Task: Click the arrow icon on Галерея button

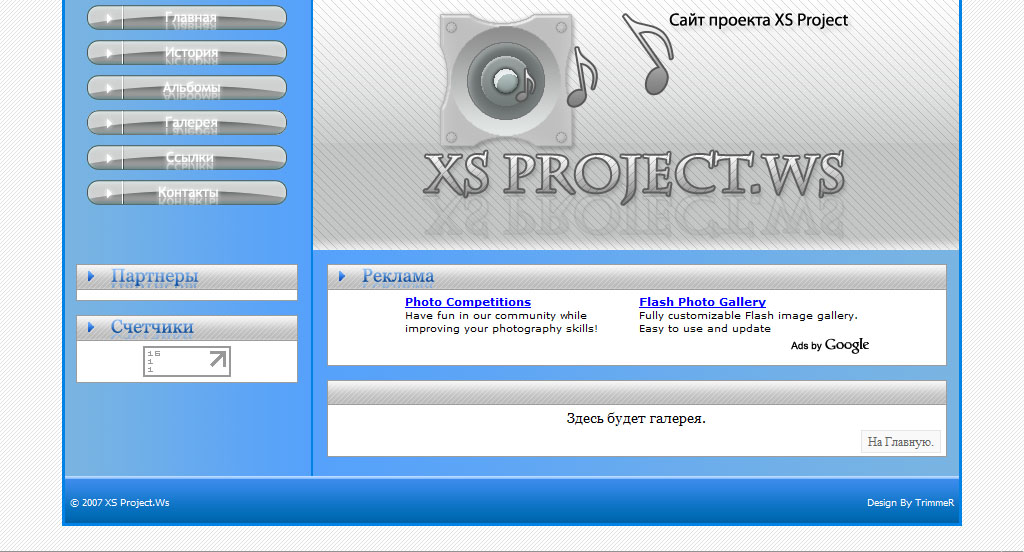Action: [x=109, y=123]
